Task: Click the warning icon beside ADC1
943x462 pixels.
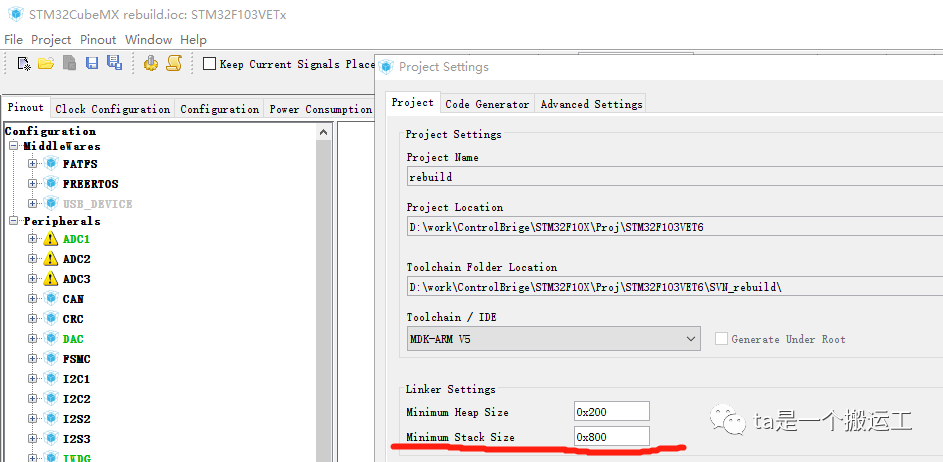Action: tap(51, 239)
